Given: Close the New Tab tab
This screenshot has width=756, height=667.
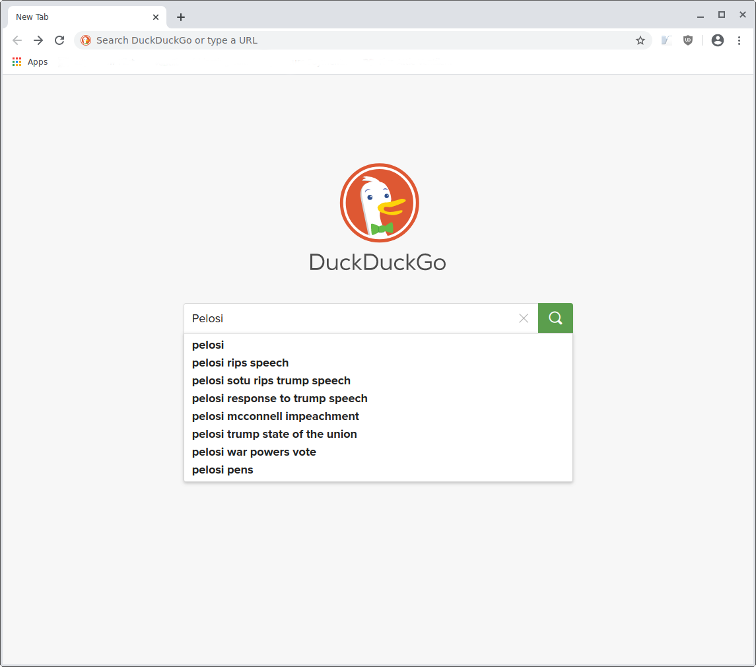Looking at the screenshot, I should (x=156, y=17).
